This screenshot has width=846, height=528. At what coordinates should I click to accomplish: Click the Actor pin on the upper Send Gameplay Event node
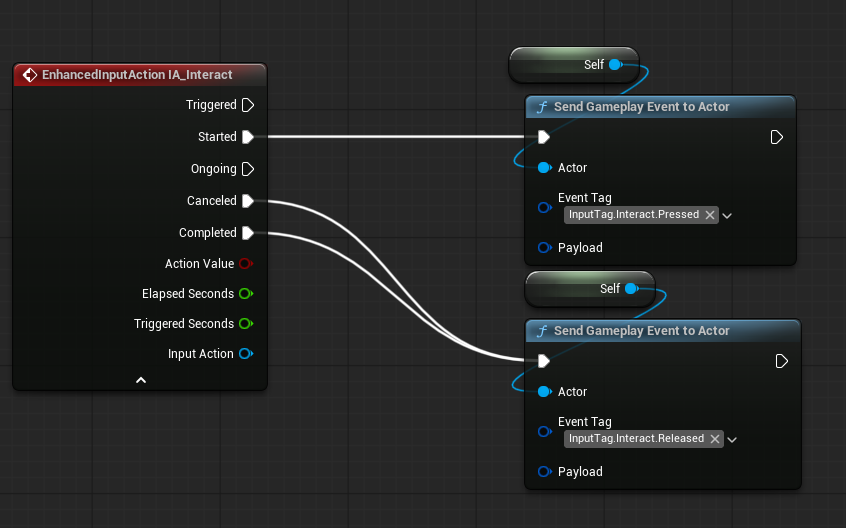[544, 168]
